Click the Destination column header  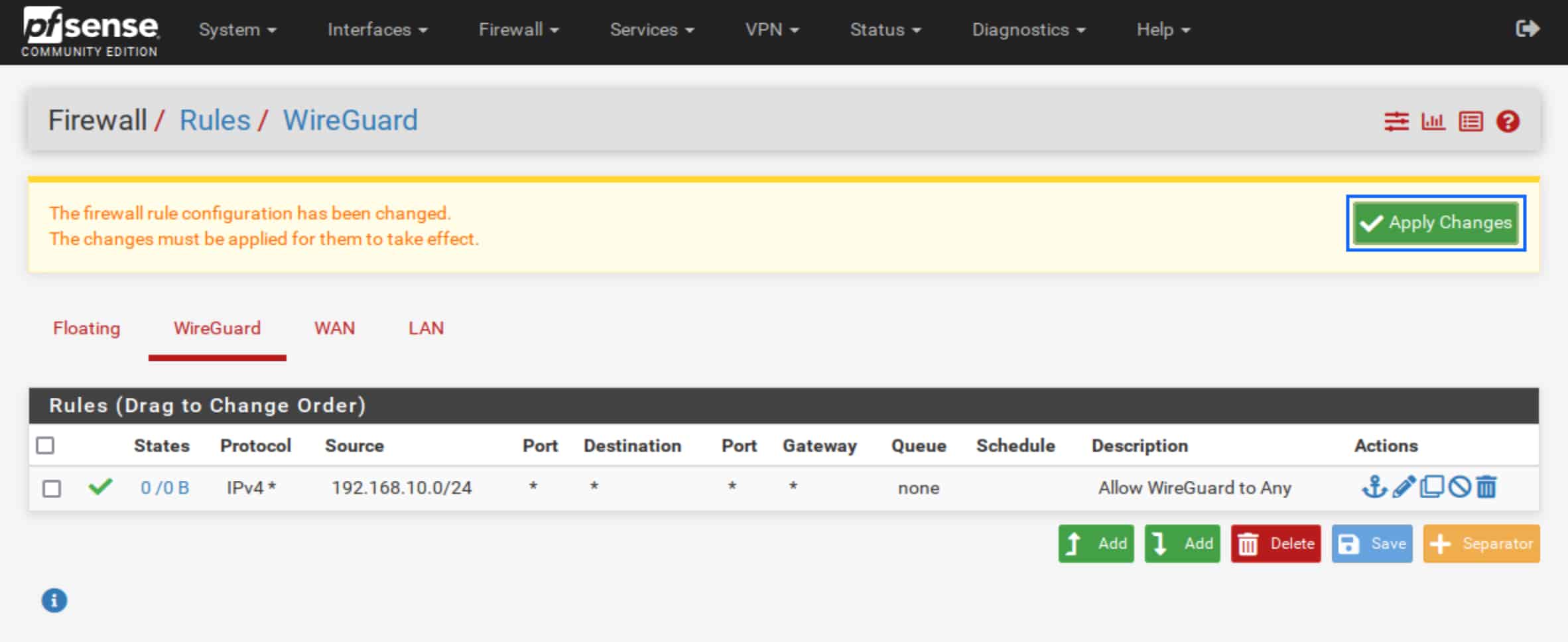pyautogui.click(x=632, y=446)
